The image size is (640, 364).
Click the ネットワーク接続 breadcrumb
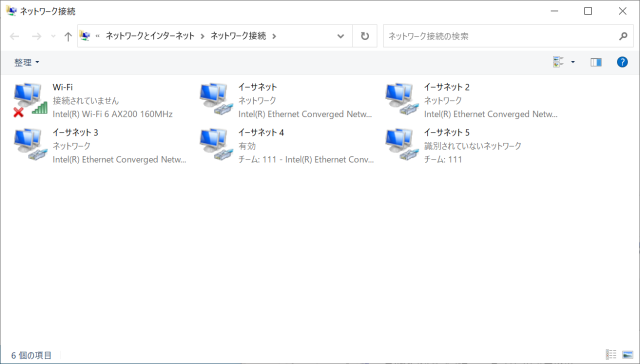(238, 36)
